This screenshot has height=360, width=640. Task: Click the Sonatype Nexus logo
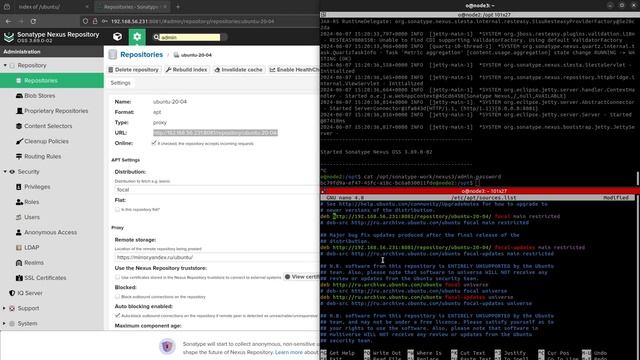9,37
